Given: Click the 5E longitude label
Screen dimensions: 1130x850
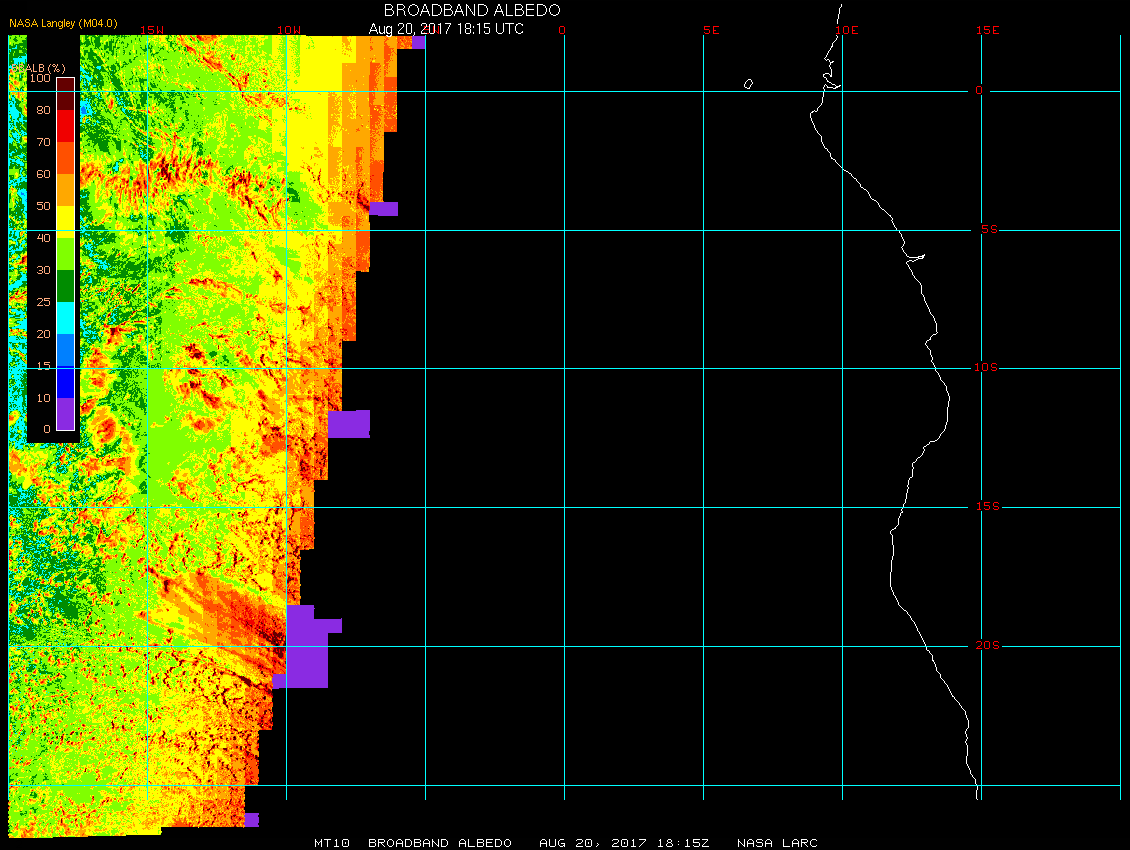Looking at the screenshot, I should click(x=711, y=30).
